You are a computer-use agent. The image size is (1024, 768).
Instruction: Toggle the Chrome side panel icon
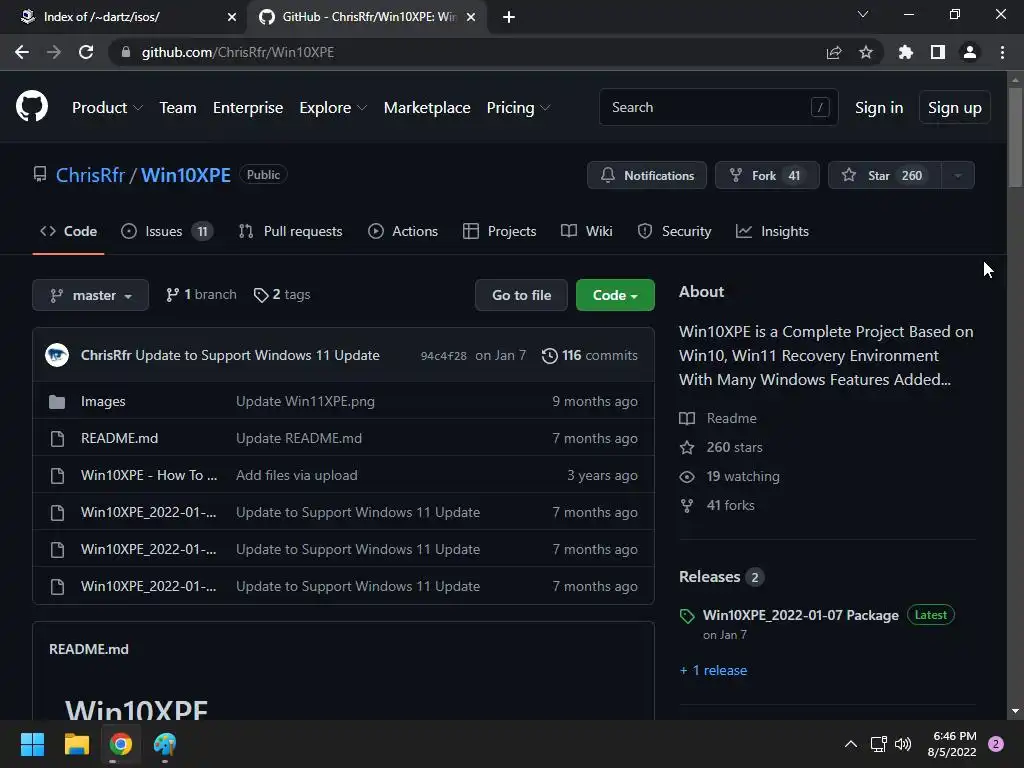[x=938, y=52]
